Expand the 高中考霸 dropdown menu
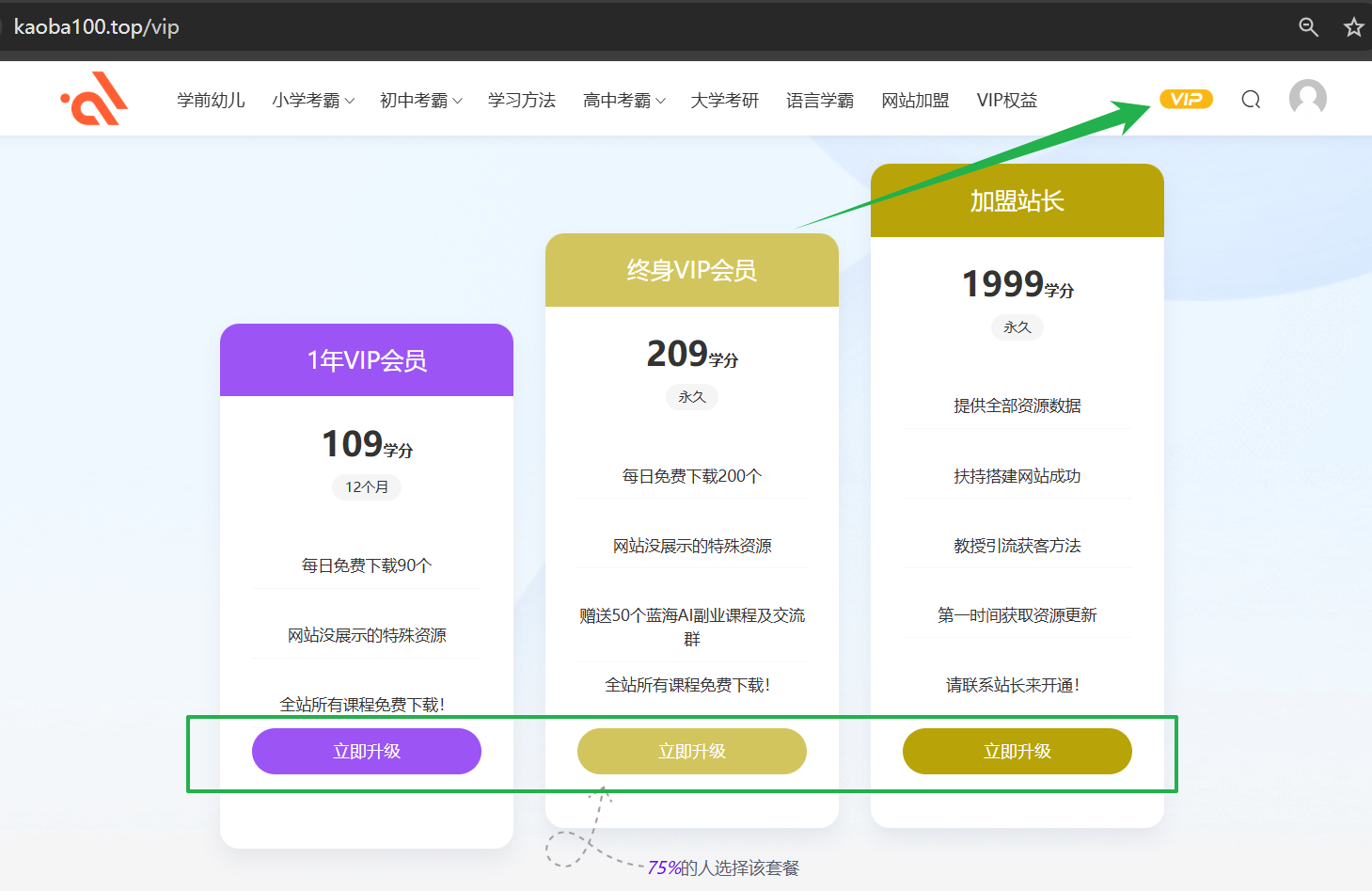This screenshot has width=1372, height=891. click(623, 101)
